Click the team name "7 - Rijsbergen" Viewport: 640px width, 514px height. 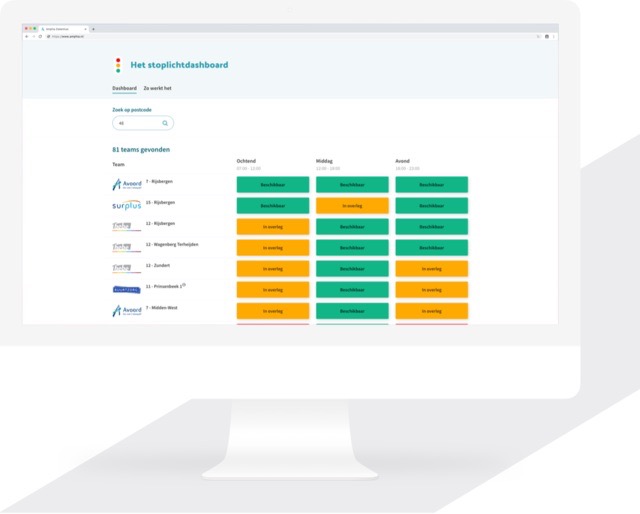tap(159, 181)
